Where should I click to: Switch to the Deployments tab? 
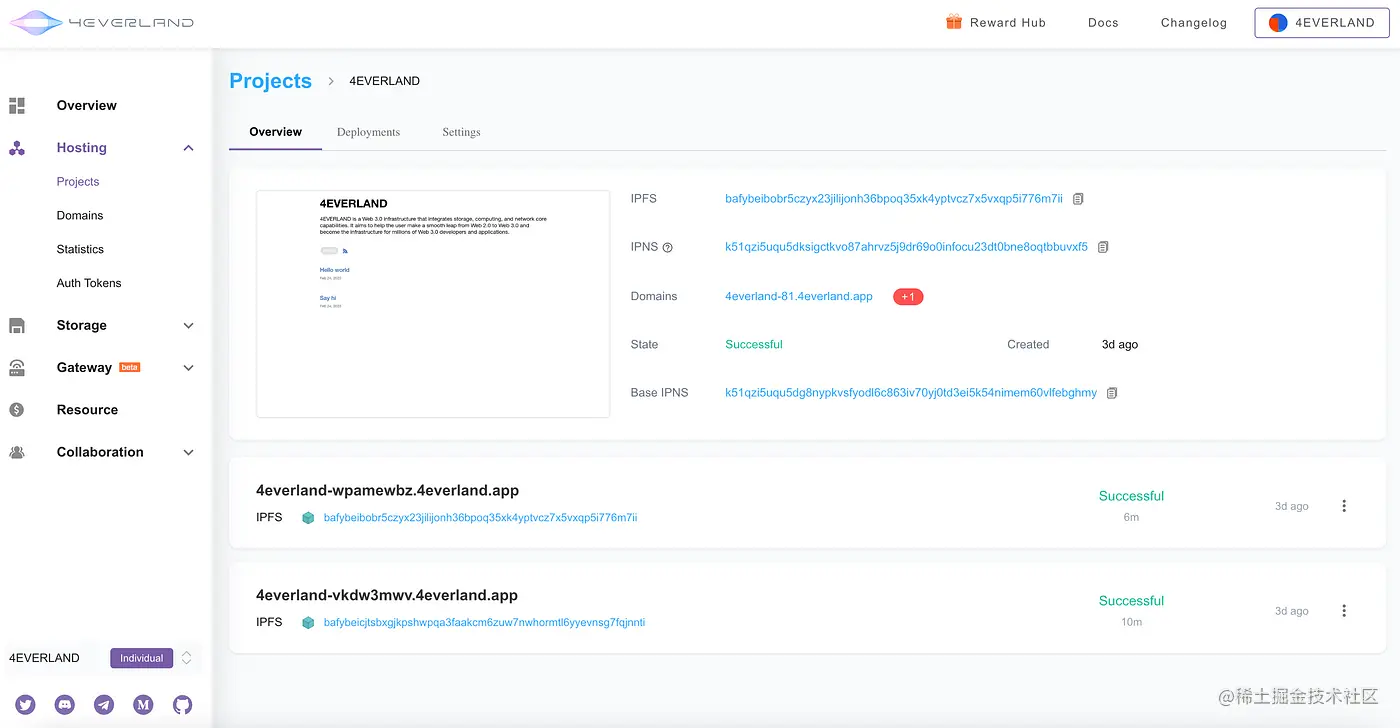click(368, 132)
